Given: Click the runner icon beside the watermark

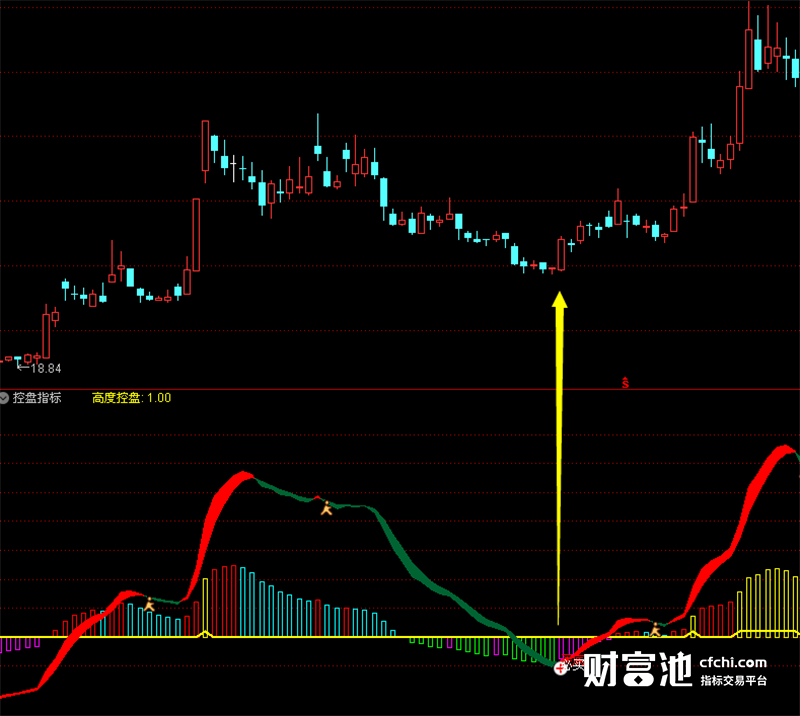Looking at the screenshot, I should [x=655, y=630].
